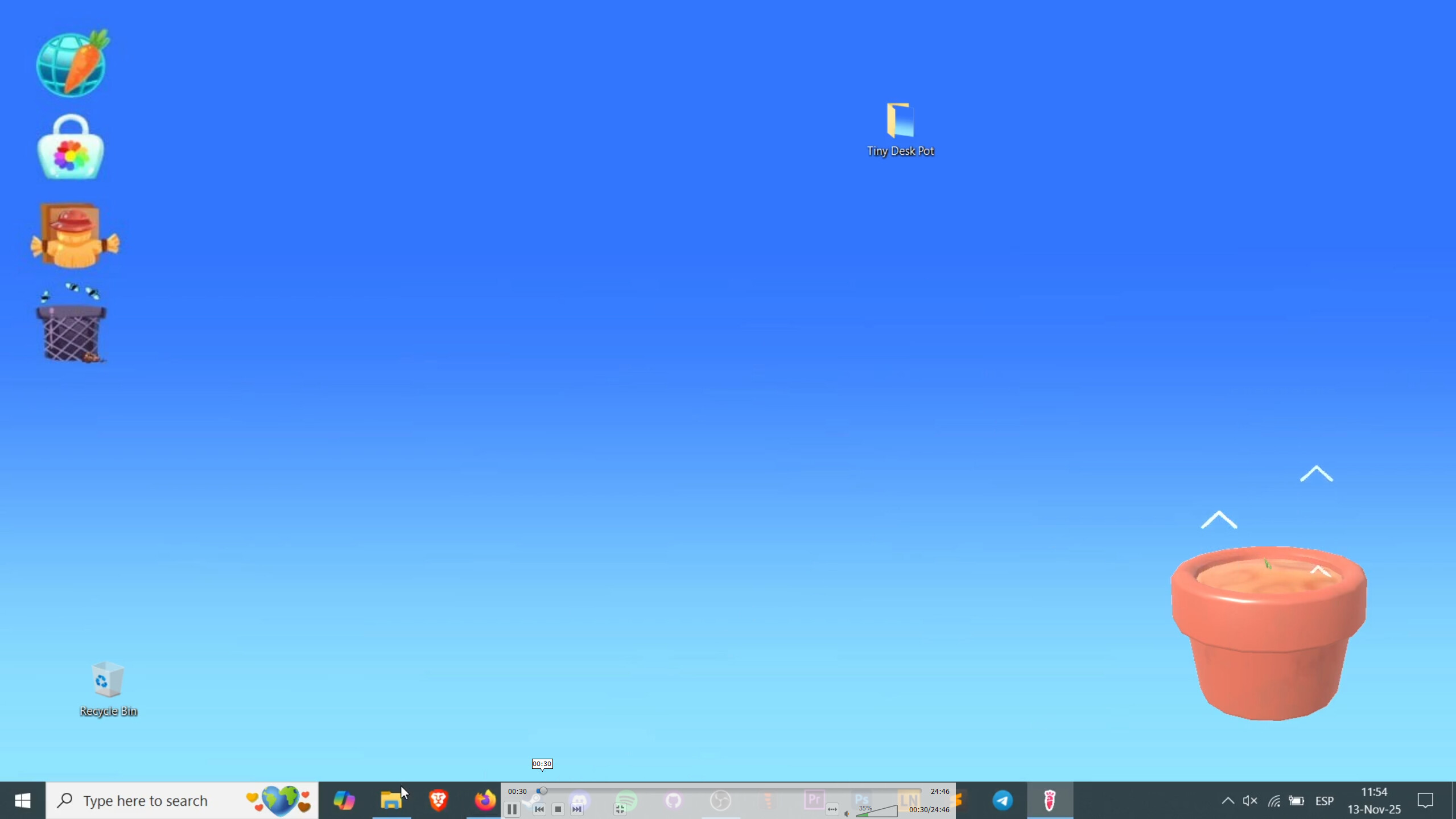Toggle compact mode on the media player
Screen dimensions: 1456x819
click(x=620, y=810)
